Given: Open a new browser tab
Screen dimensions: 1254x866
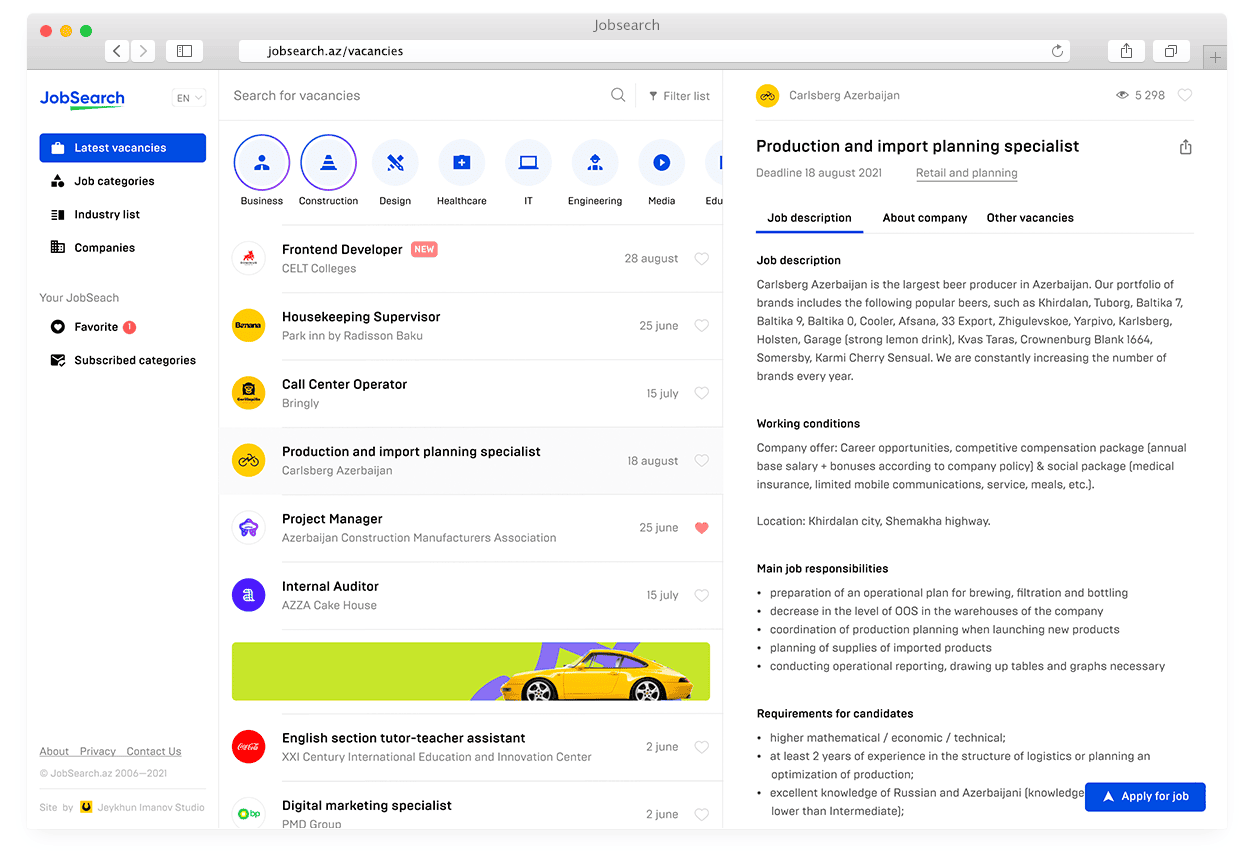Looking at the screenshot, I should tap(1215, 58).
